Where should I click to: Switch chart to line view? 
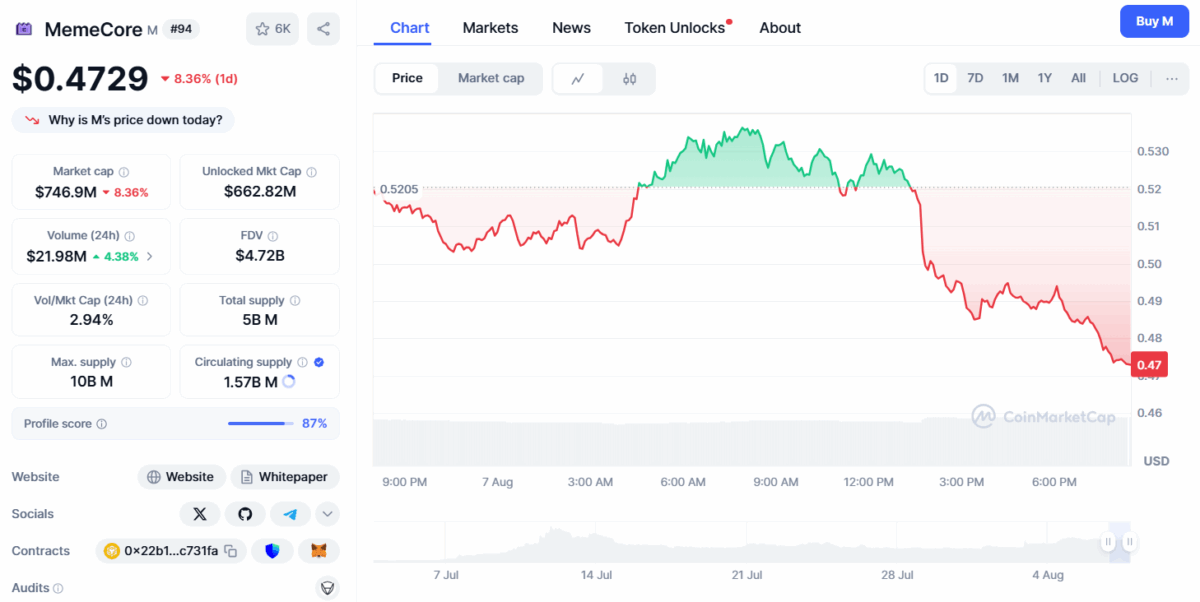point(578,79)
